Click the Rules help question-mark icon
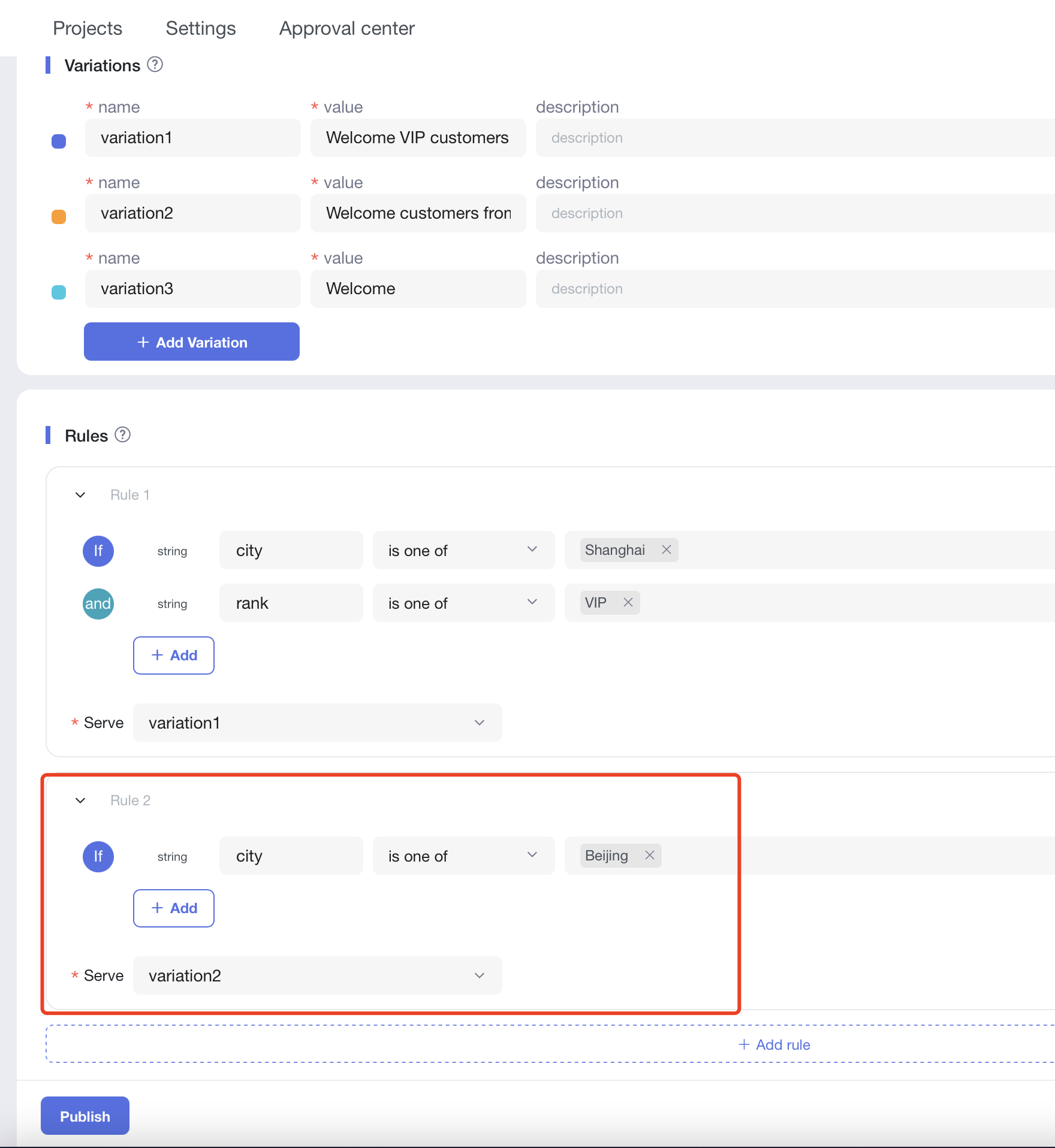The height and width of the screenshot is (1148, 1055). pyautogui.click(x=122, y=434)
